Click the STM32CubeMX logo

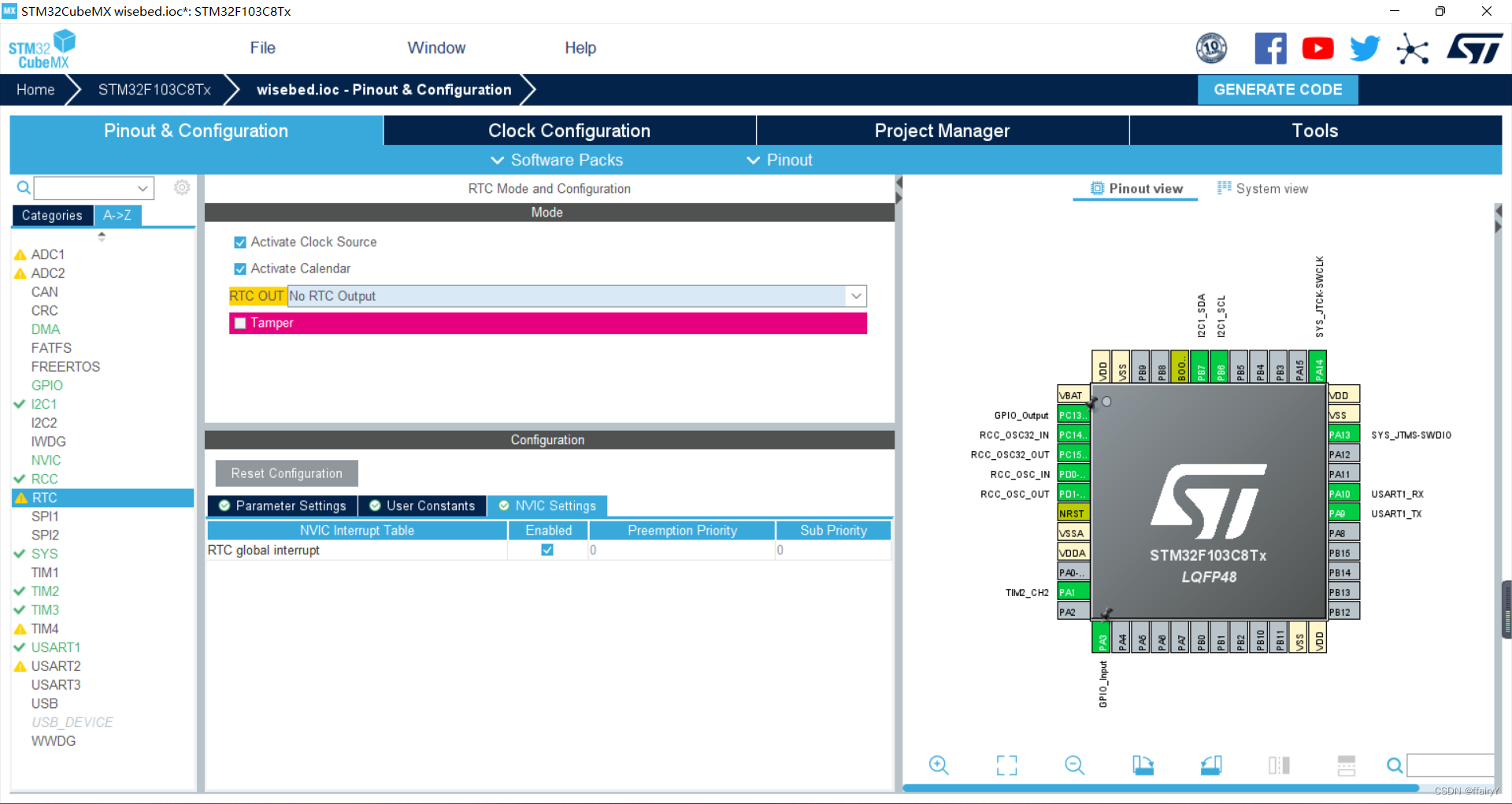[x=42, y=50]
